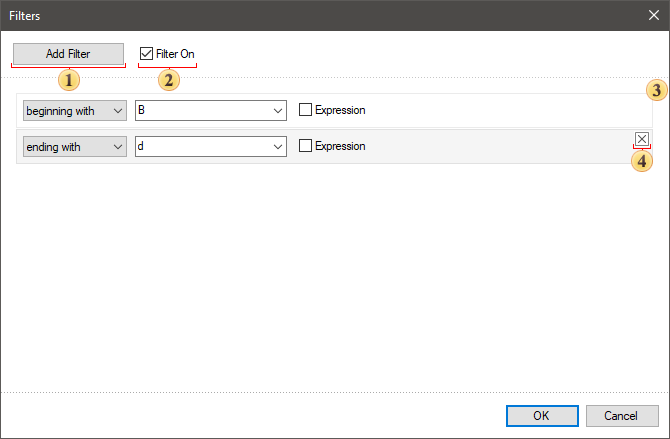The width and height of the screenshot is (670, 439).
Task: Click the numbered callout badge 4
Action: 642,160
